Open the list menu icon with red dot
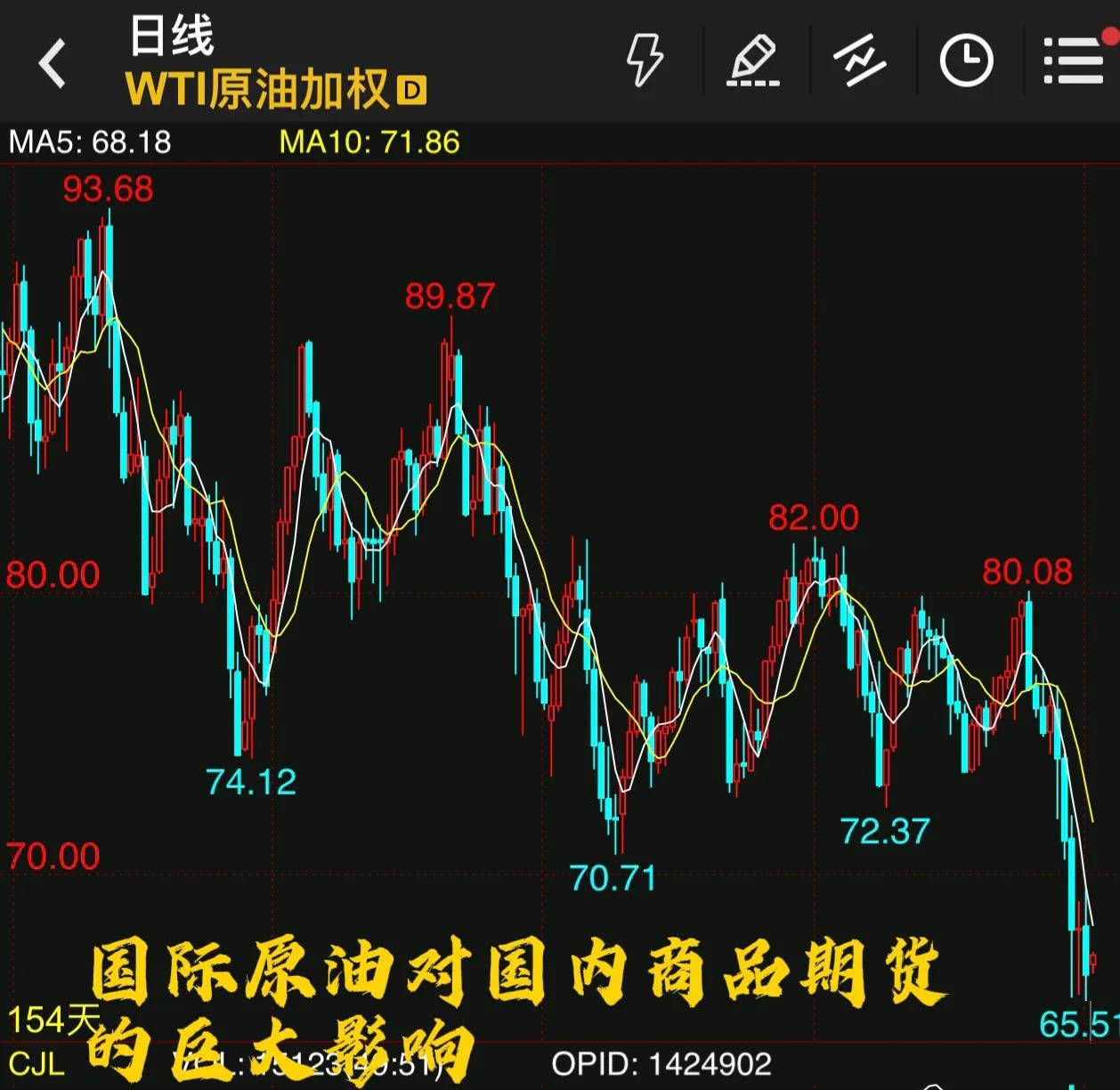 point(1075,61)
